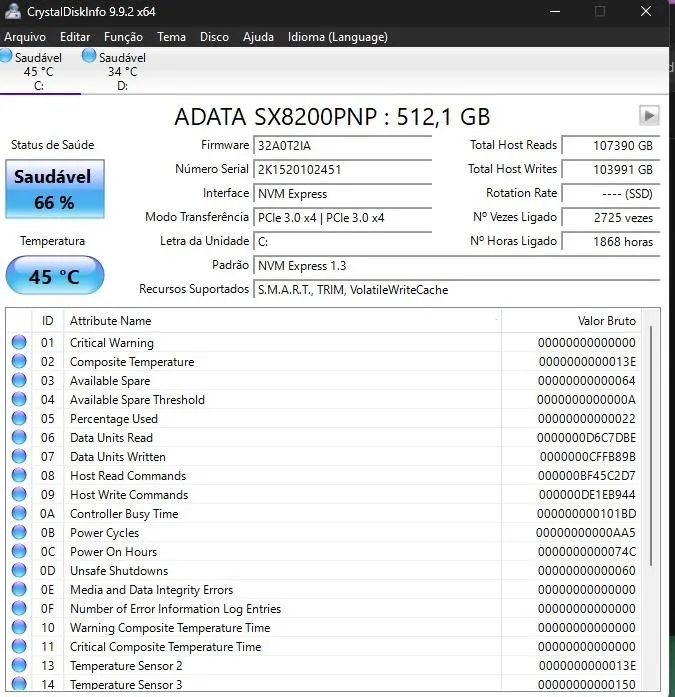
Task: Click raw value 0000000D6C7DBE
Action: pos(586,438)
